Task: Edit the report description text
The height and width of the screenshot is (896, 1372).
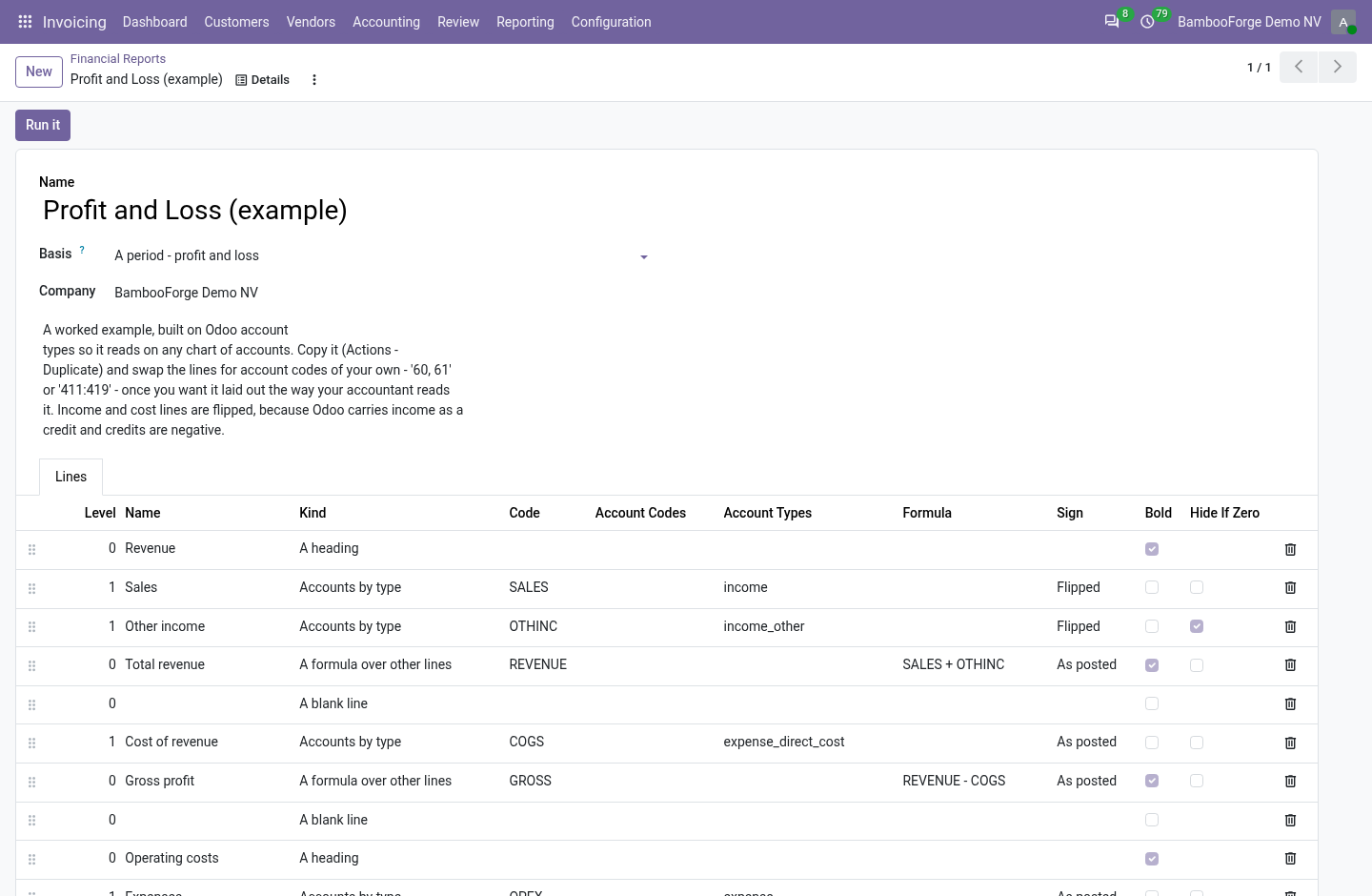Action: tap(253, 379)
